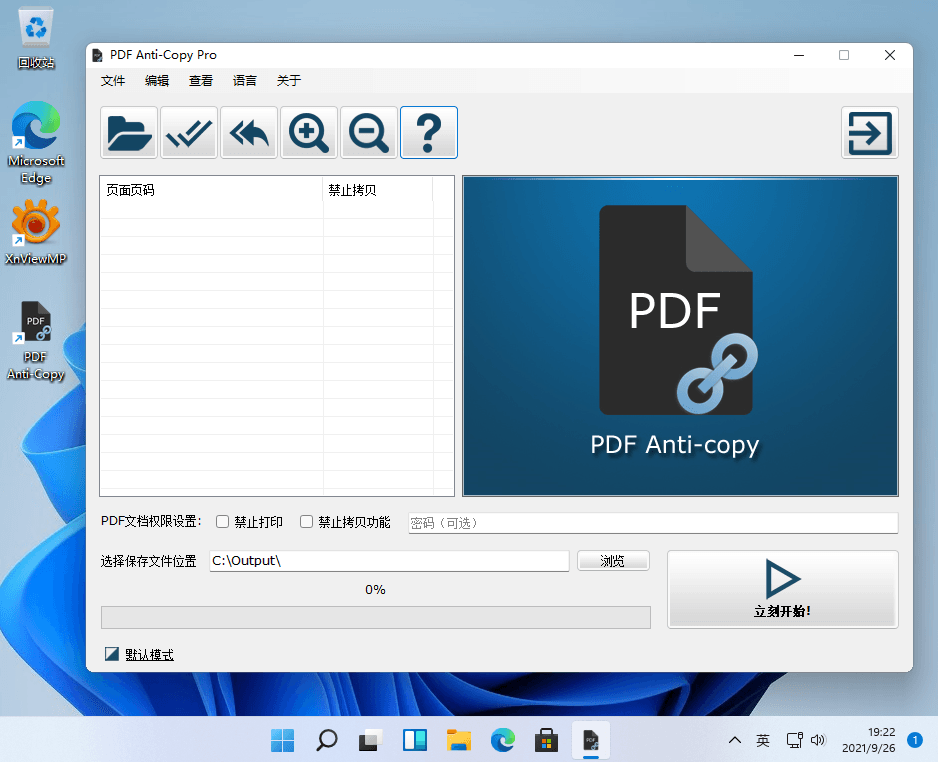Open taskbar Search

327,740
